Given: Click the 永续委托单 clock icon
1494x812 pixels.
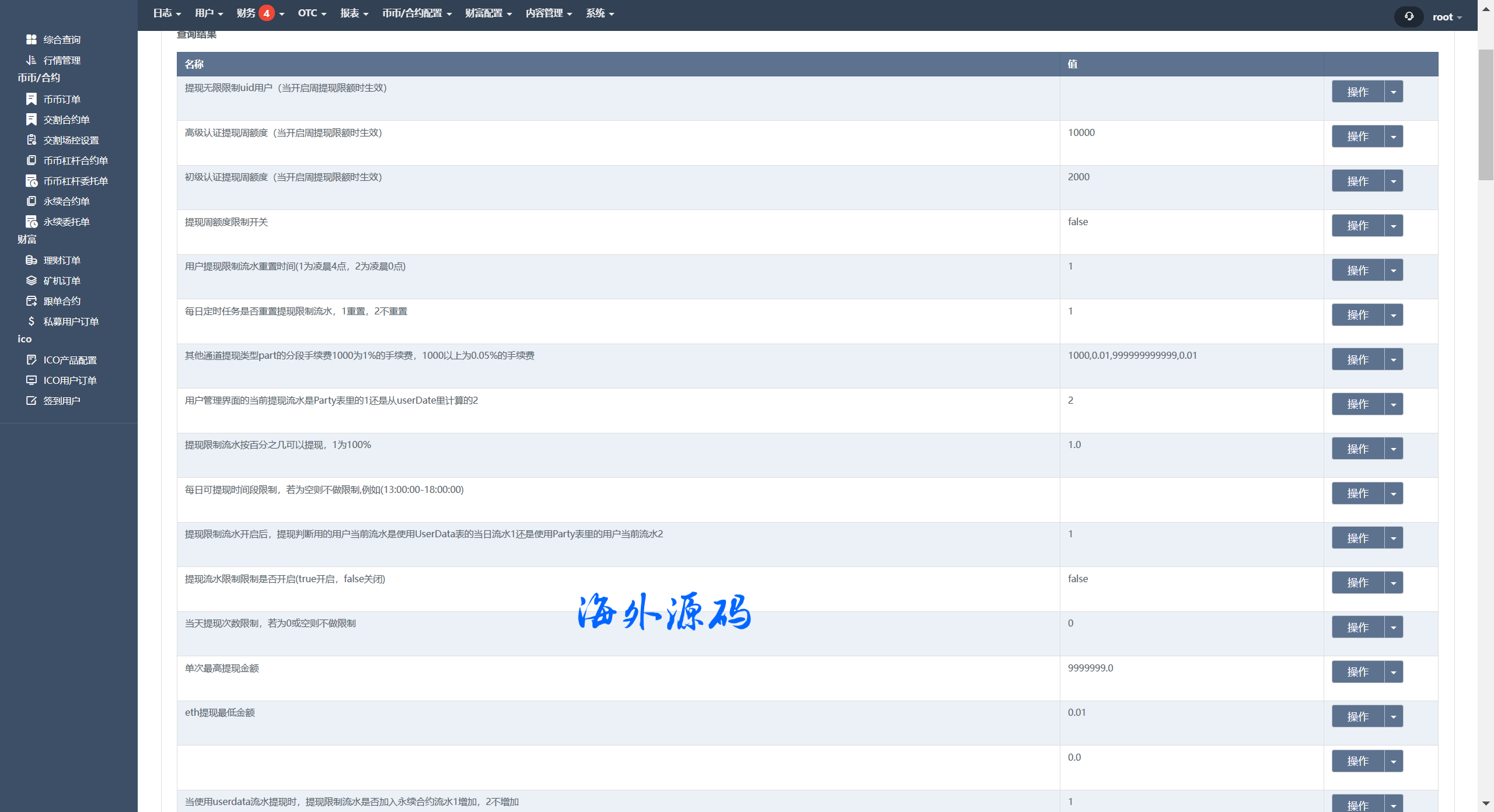Looking at the screenshot, I should tap(32, 222).
